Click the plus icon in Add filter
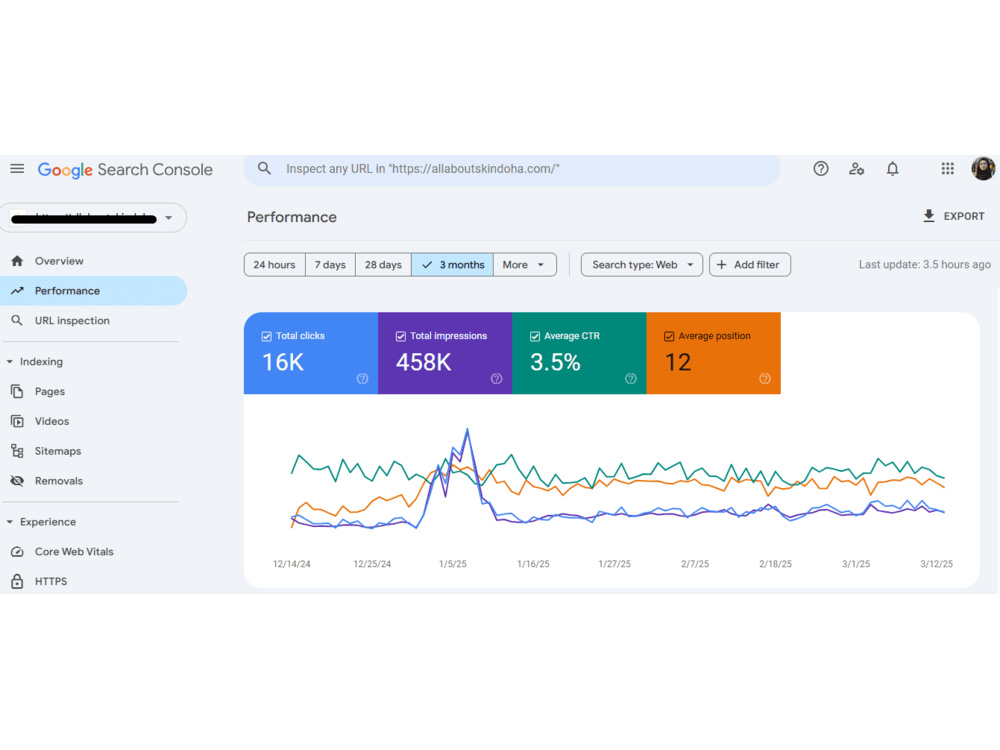This screenshot has height=750, width=1000. (721, 265)
